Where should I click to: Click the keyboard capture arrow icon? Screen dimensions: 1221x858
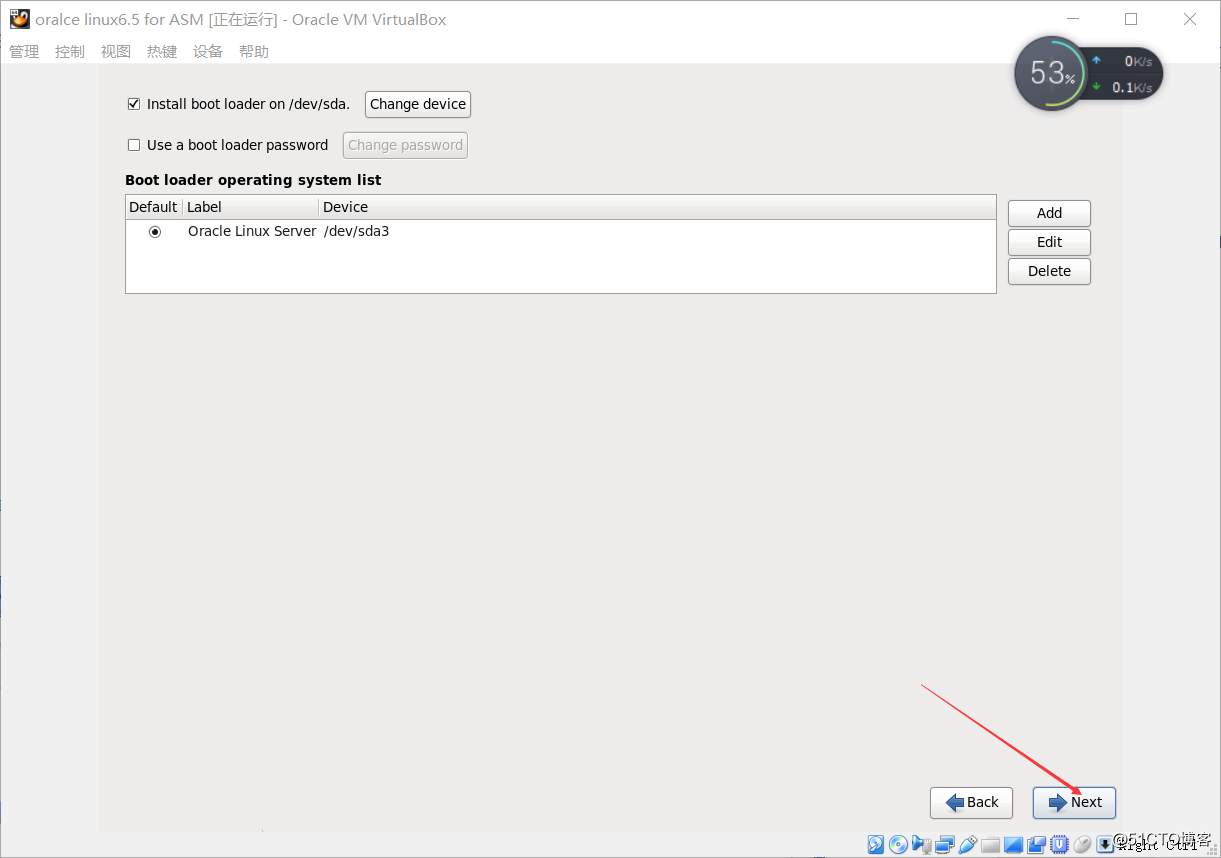pos(1105,844)
